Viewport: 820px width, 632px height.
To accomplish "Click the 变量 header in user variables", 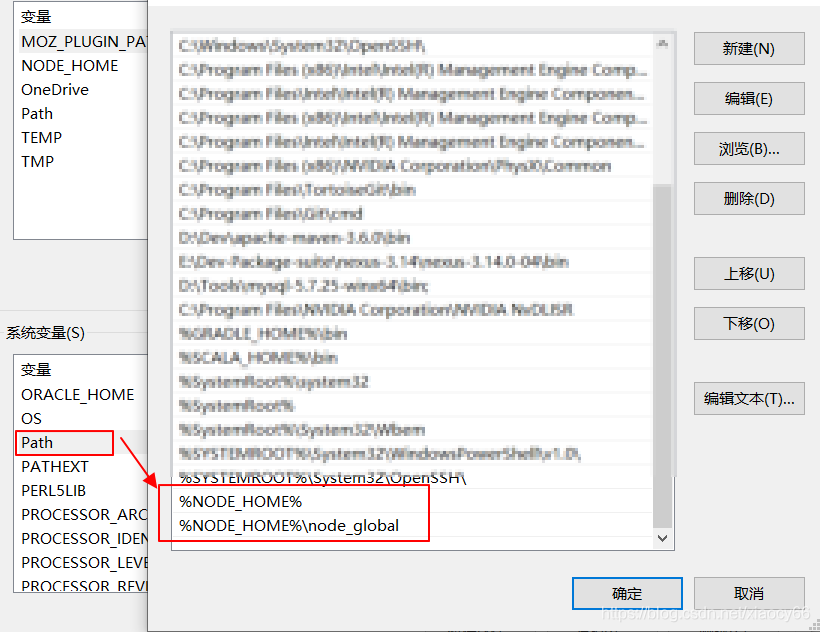I will pos(36,17).
